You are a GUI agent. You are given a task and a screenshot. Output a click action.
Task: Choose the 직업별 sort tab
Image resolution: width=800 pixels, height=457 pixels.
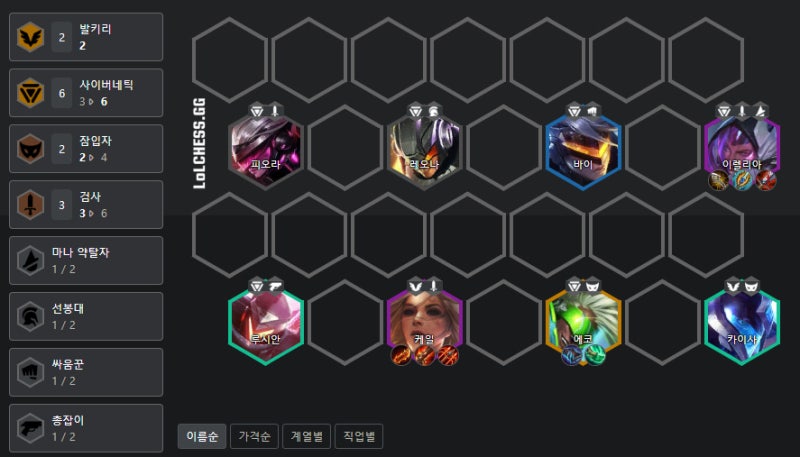[359, 437]
